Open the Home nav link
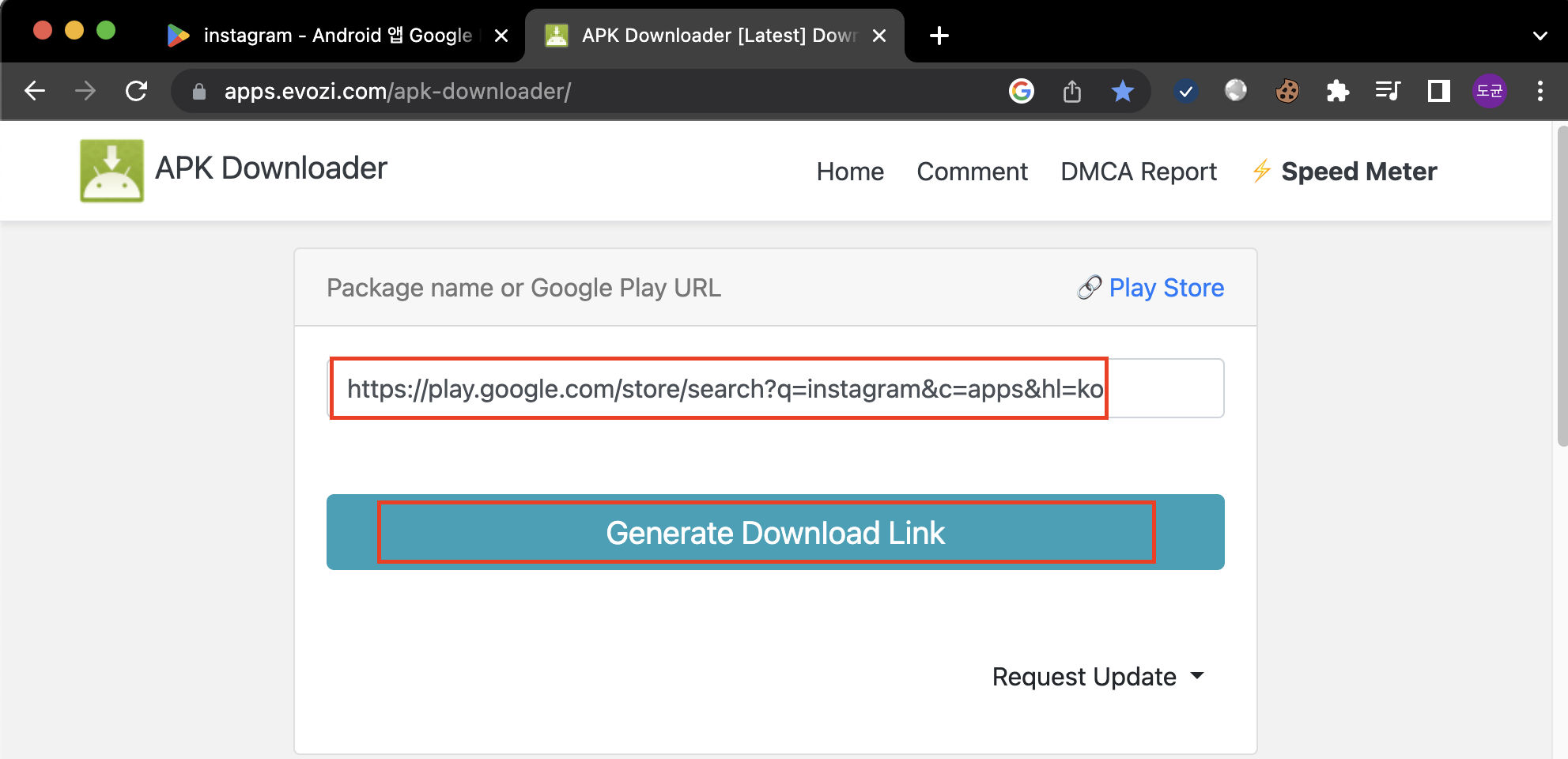The height and width of the screenshot is (759, 1568). [850, 172]
